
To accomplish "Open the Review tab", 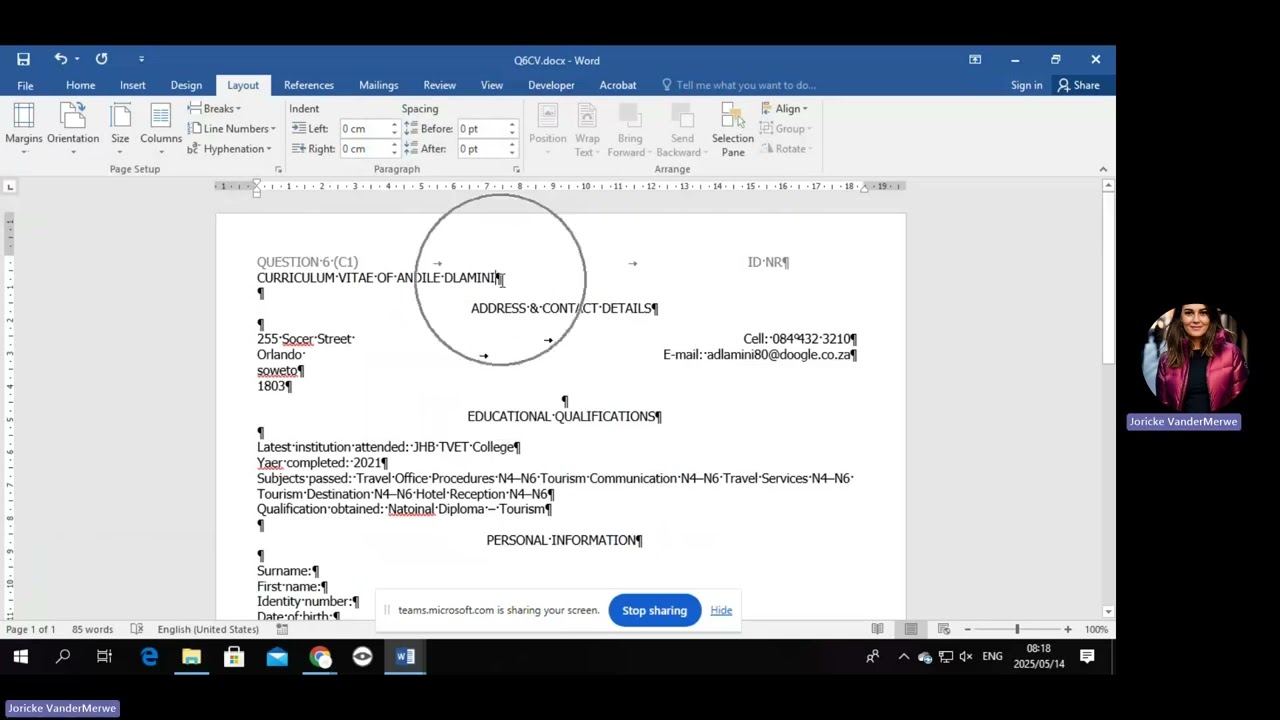I will 439,85.
